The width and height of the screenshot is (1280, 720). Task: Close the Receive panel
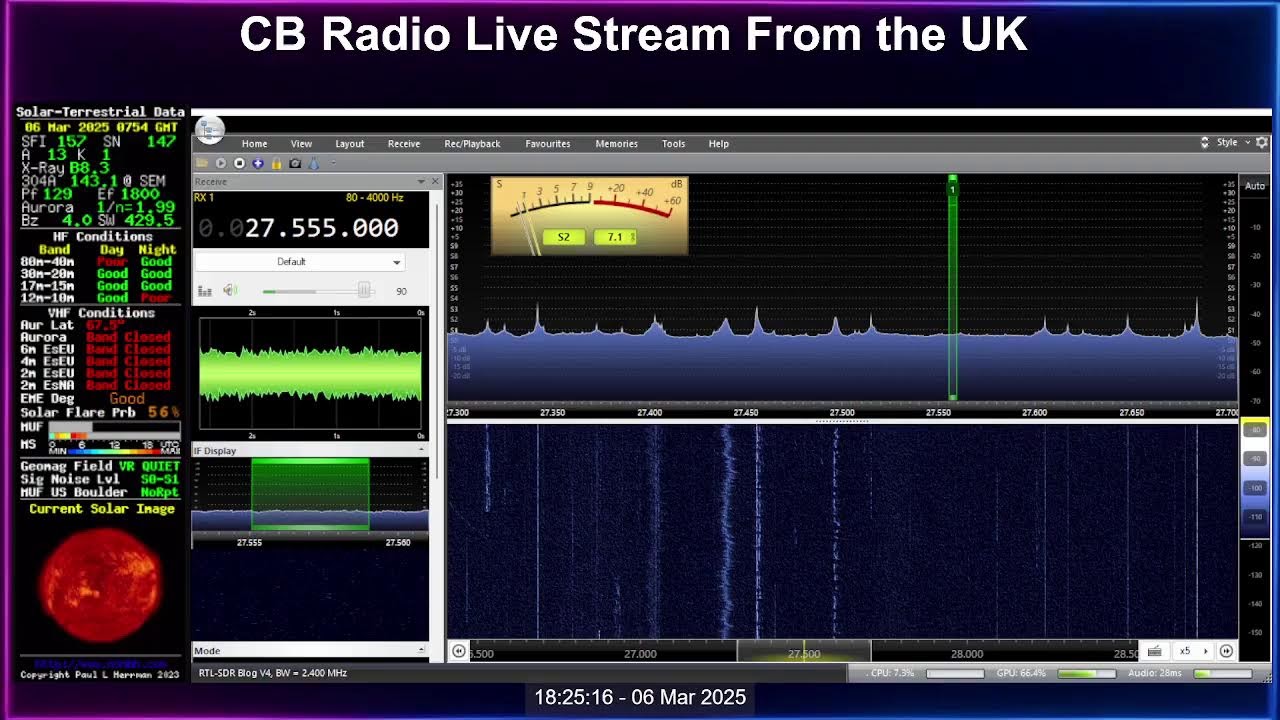point(435,182)
